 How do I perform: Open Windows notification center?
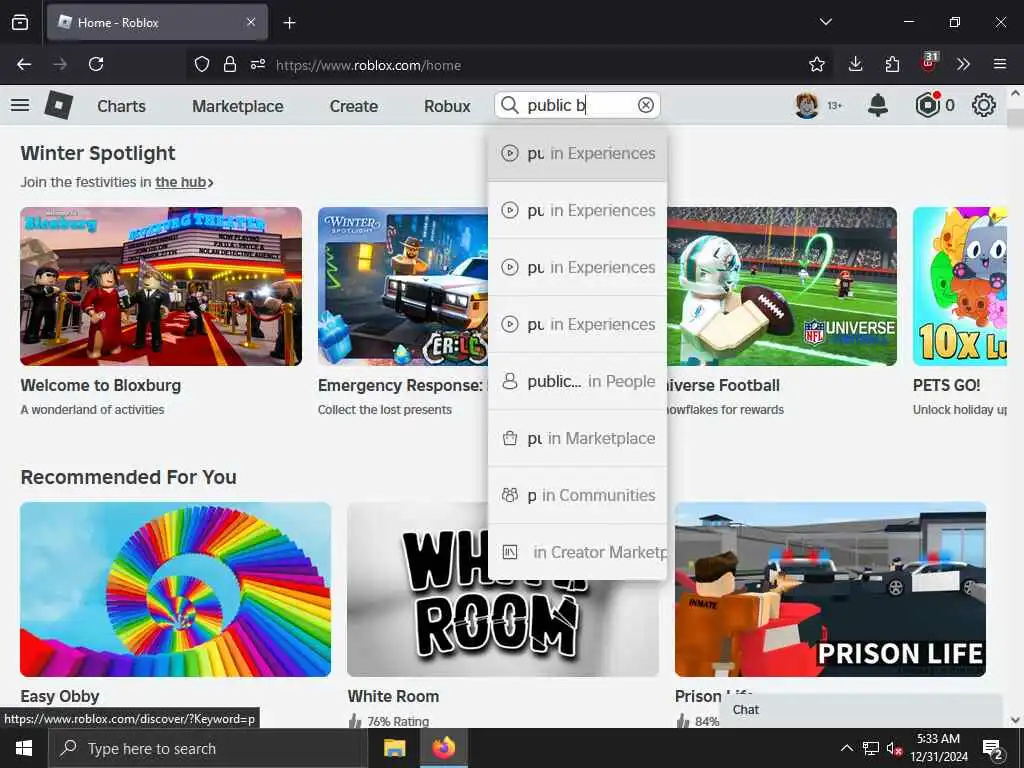(x=993, y=749)
